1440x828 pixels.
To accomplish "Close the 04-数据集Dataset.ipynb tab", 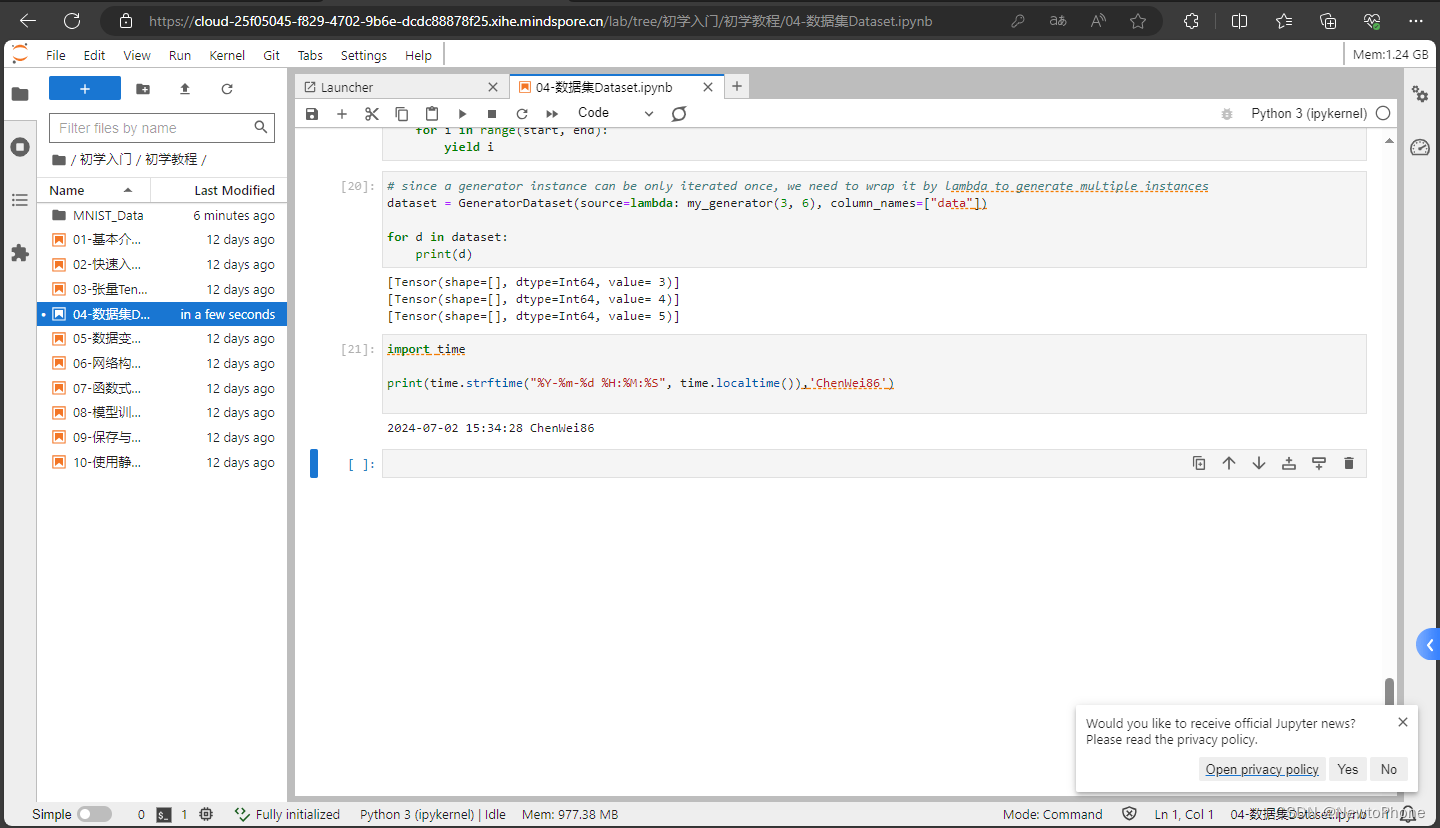I will point(708,87).
